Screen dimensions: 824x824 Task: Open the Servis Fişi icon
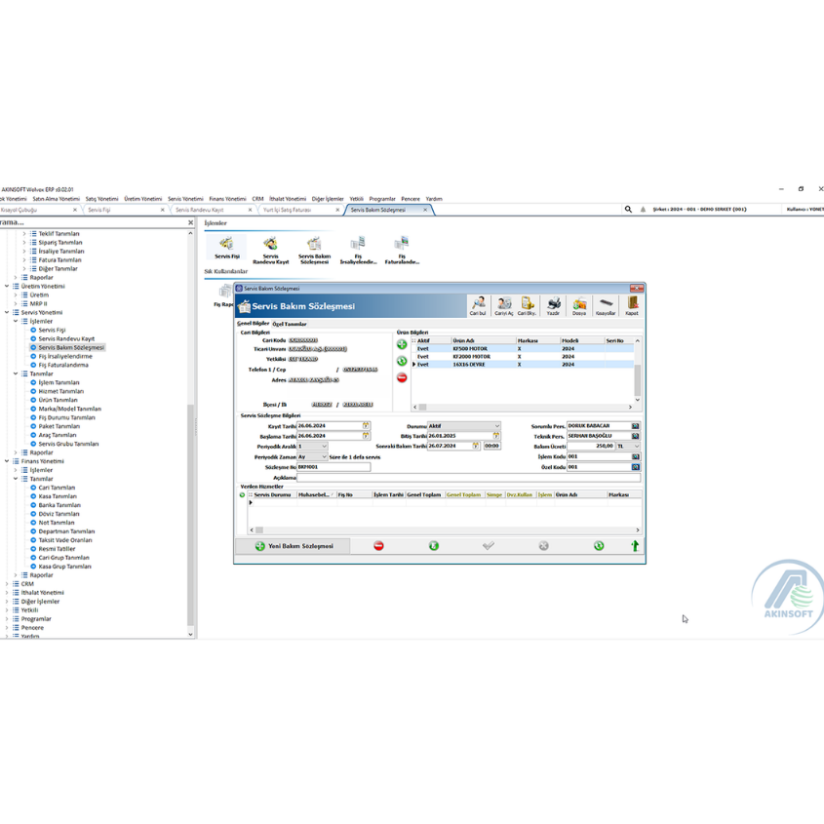(x=225, y=245)
